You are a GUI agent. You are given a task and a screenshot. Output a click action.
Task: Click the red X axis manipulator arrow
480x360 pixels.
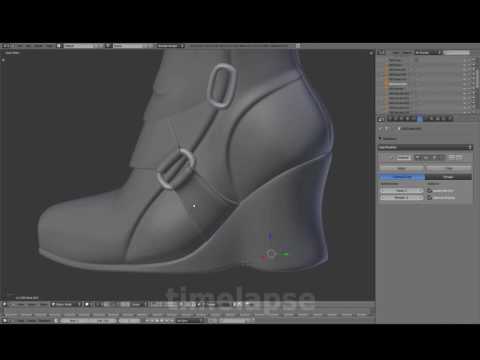point(263,258)
